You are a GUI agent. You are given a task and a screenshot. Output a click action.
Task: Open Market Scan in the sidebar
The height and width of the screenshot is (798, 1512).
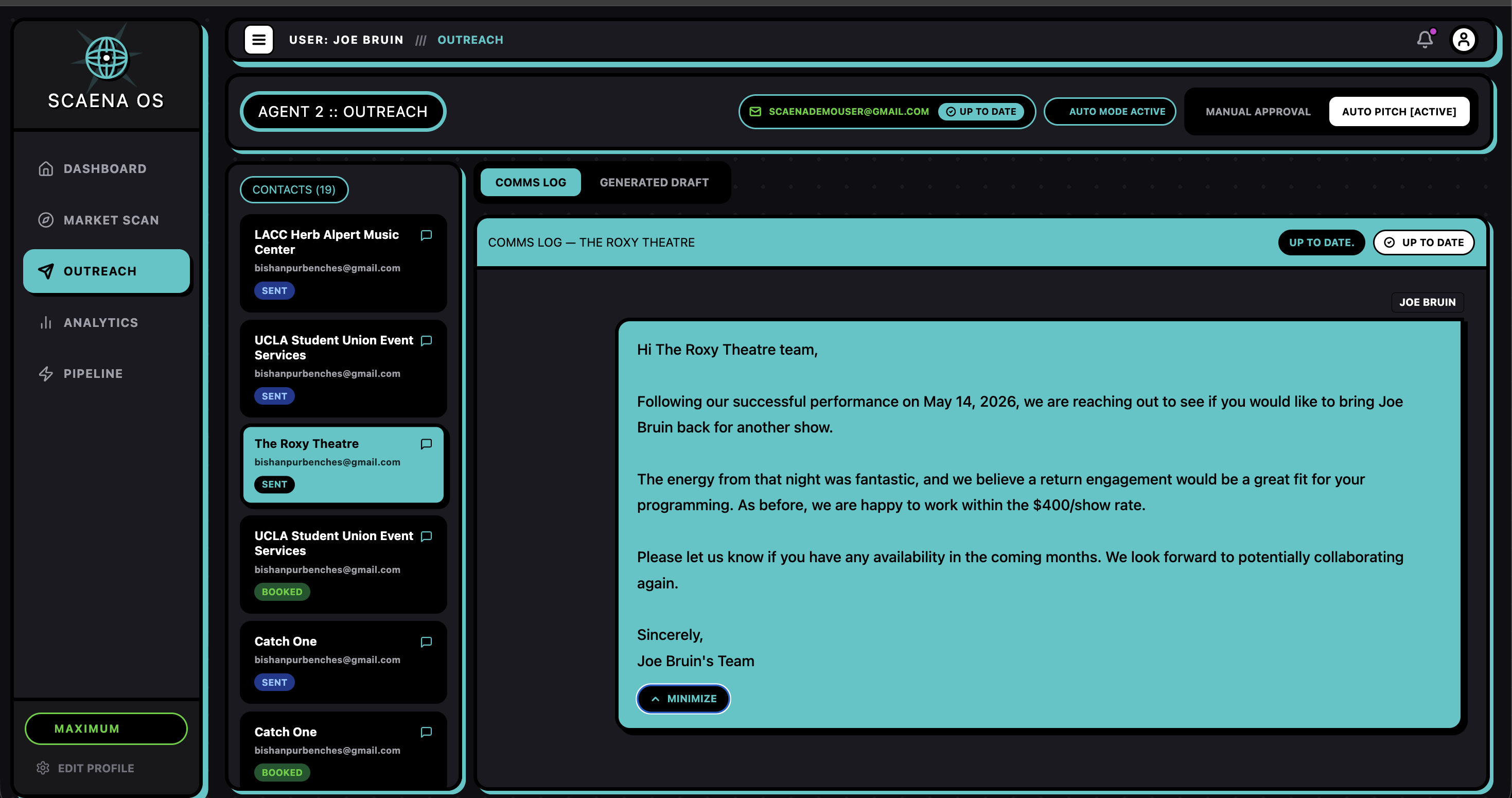111,220
